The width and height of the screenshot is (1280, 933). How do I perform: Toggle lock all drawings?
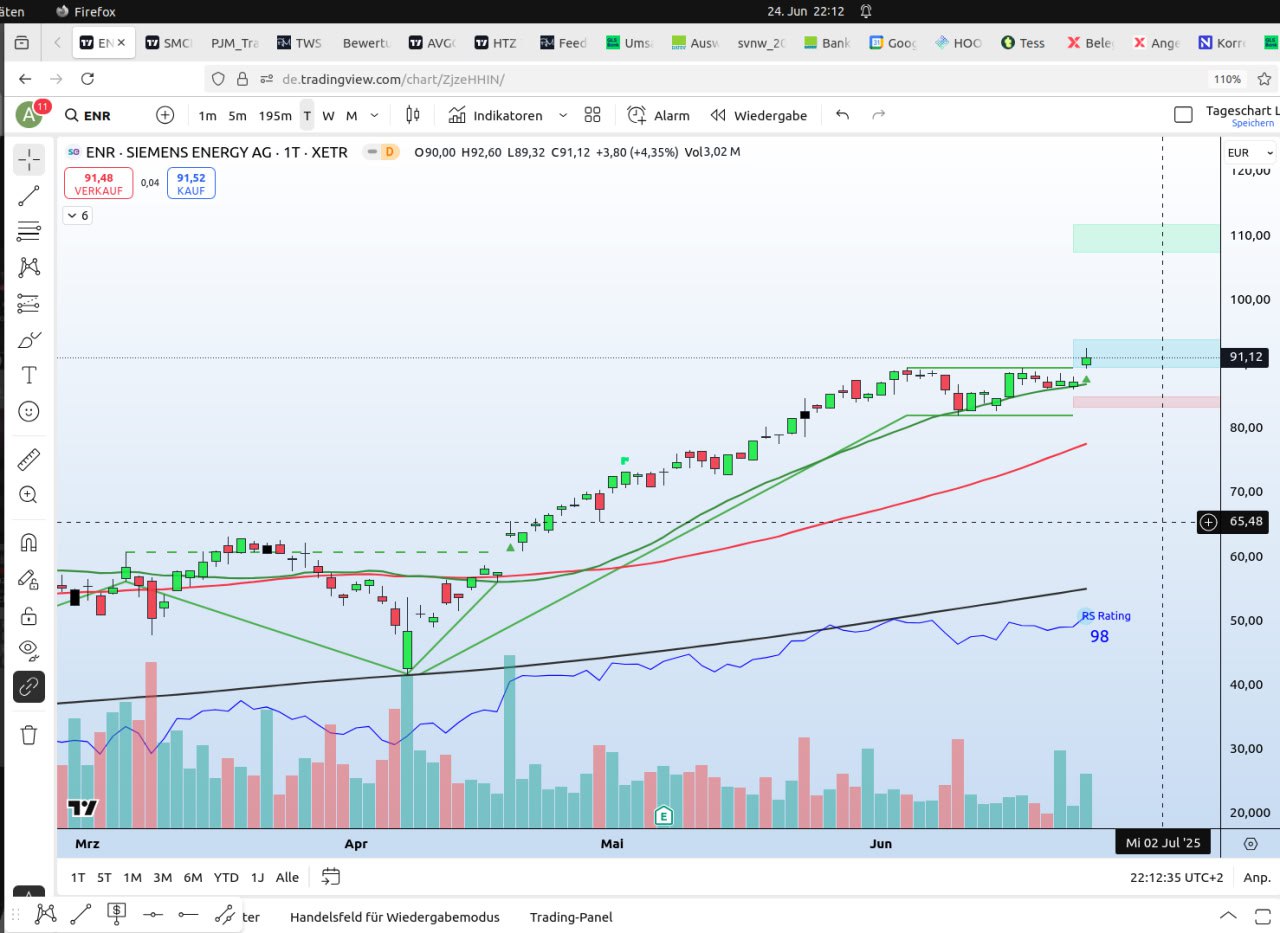29,615
